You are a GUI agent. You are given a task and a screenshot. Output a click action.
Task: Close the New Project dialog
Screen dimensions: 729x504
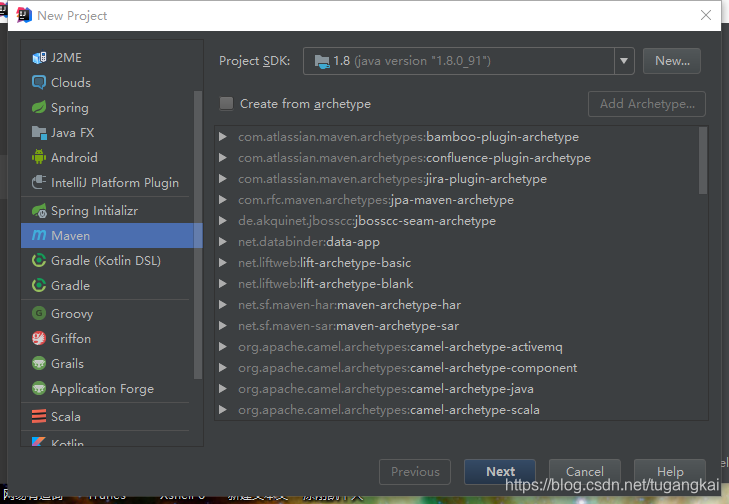coord(705,15)
